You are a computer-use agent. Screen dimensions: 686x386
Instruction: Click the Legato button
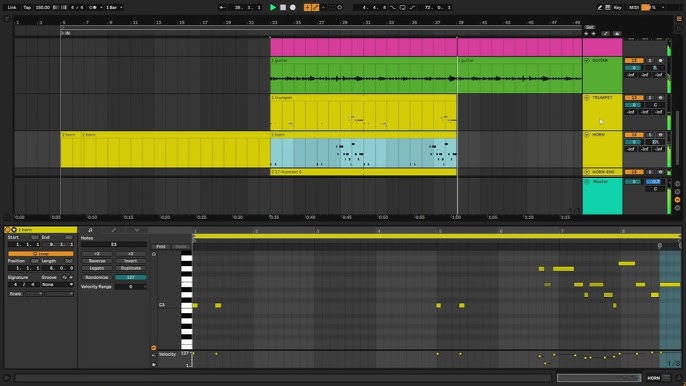point(97,268)
